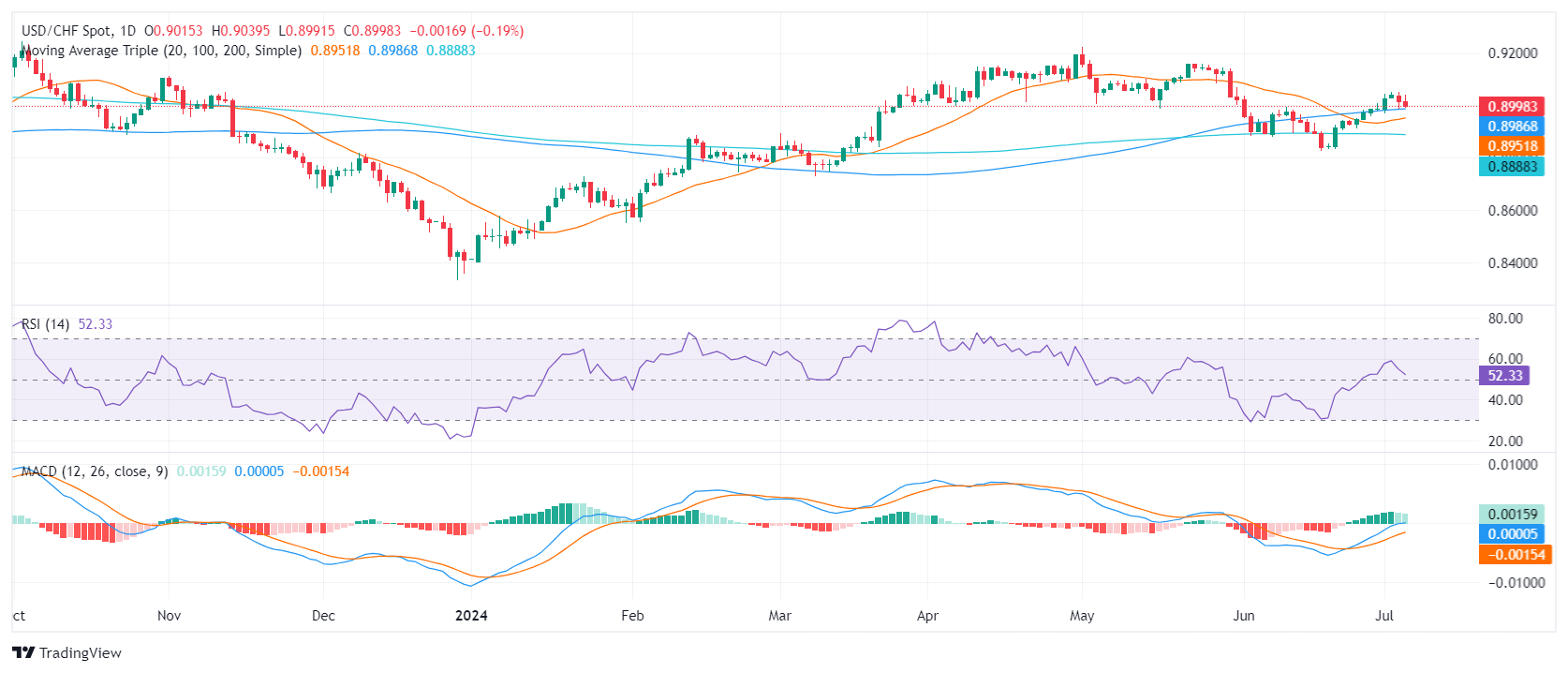The height and width of the screenshot is (673, 1568).
Task: Click the purple 52.33 RSI value tag
Action: [x=1504, y=376]
